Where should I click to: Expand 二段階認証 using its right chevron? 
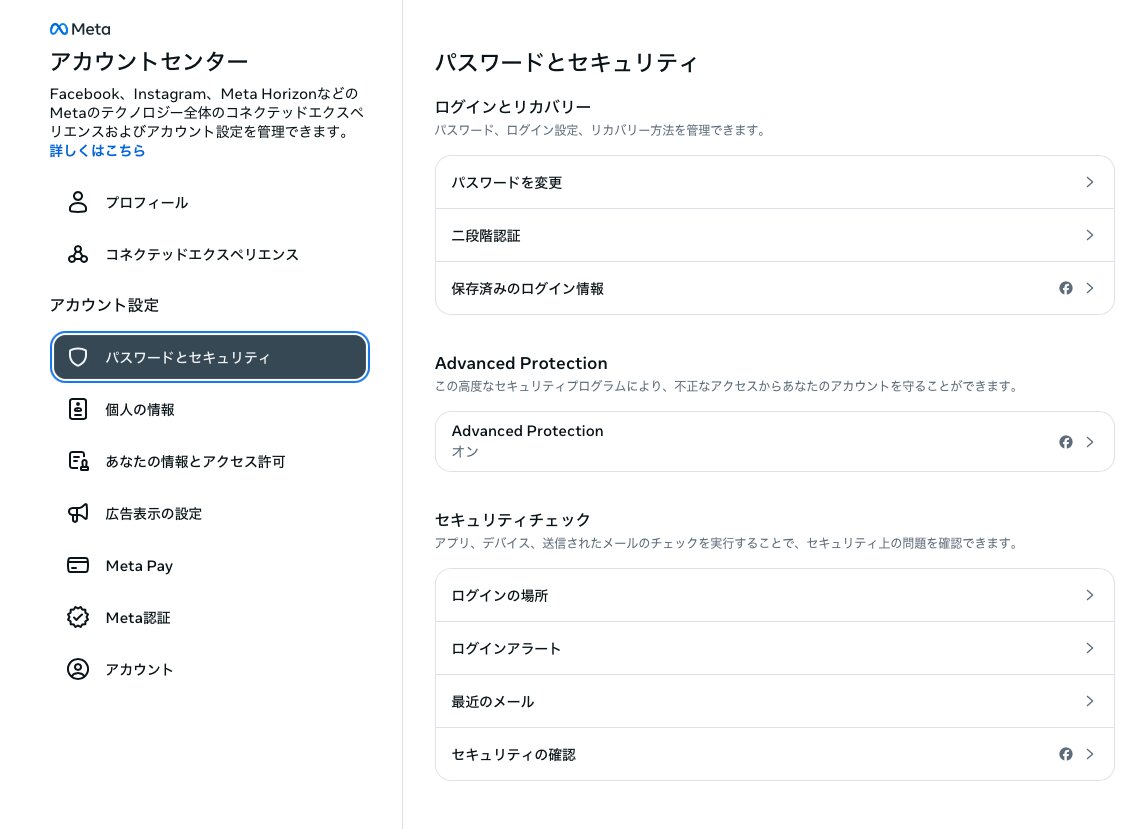(x=1089, y=235)
